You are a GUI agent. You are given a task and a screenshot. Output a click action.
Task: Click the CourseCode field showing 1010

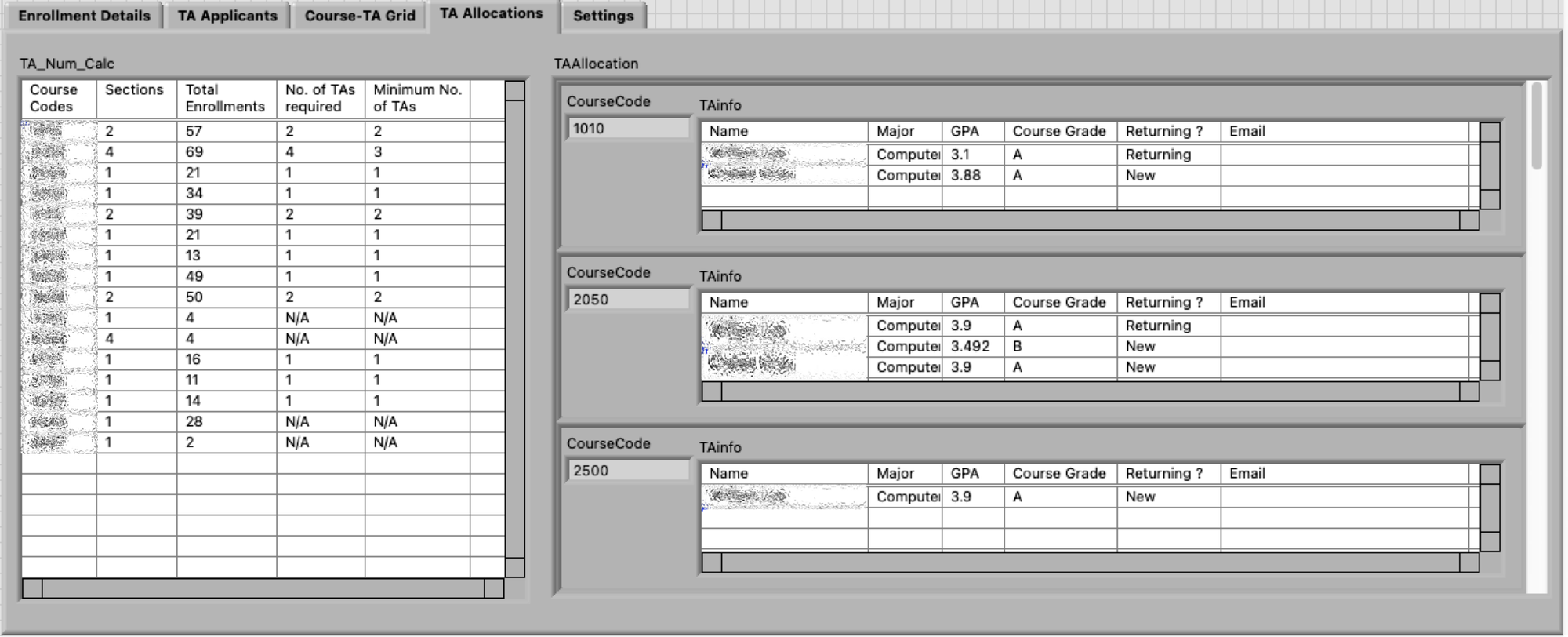tap(627, 129)
